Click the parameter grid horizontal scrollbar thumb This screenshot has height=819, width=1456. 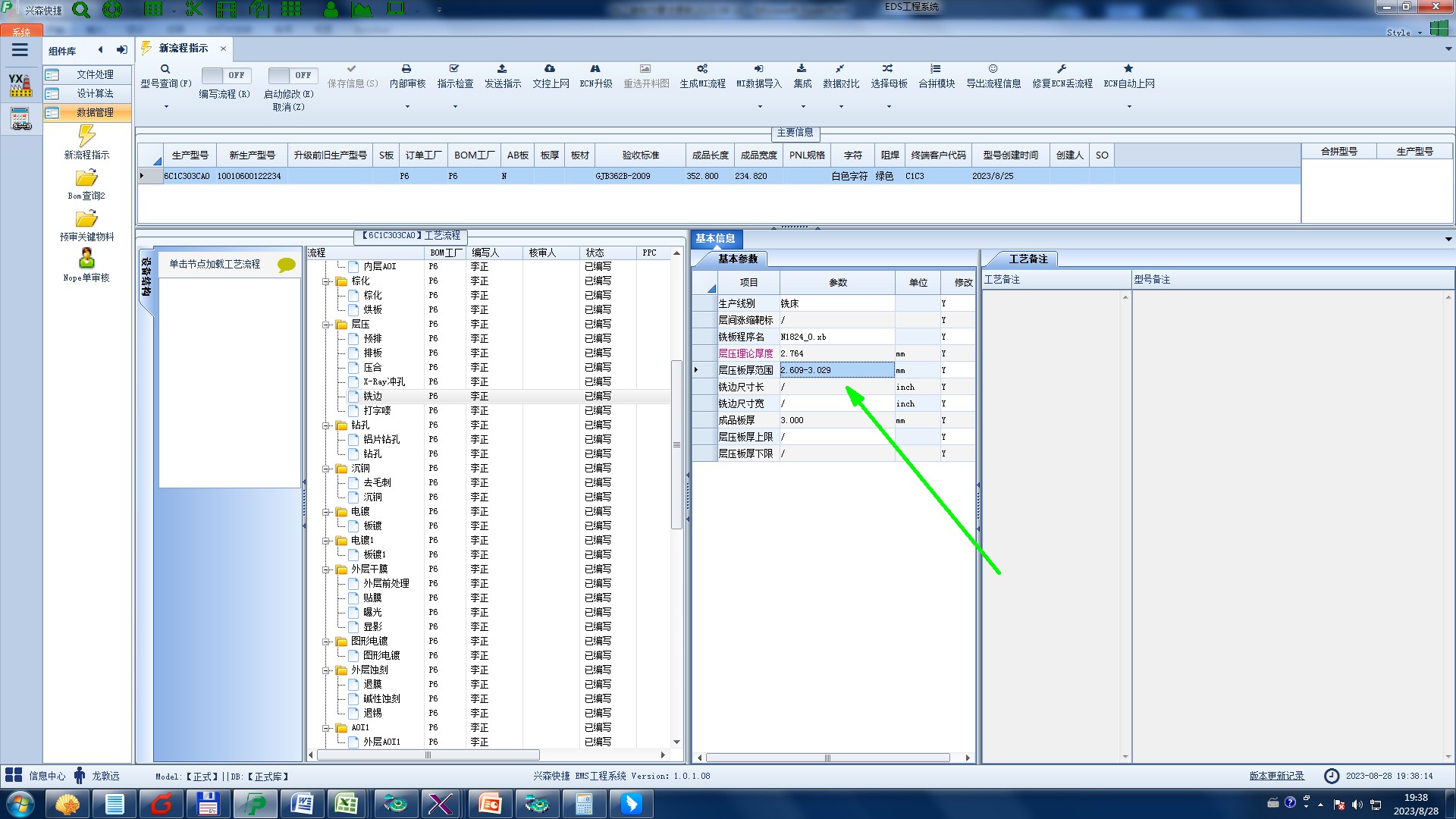click(x=827, y=758)
